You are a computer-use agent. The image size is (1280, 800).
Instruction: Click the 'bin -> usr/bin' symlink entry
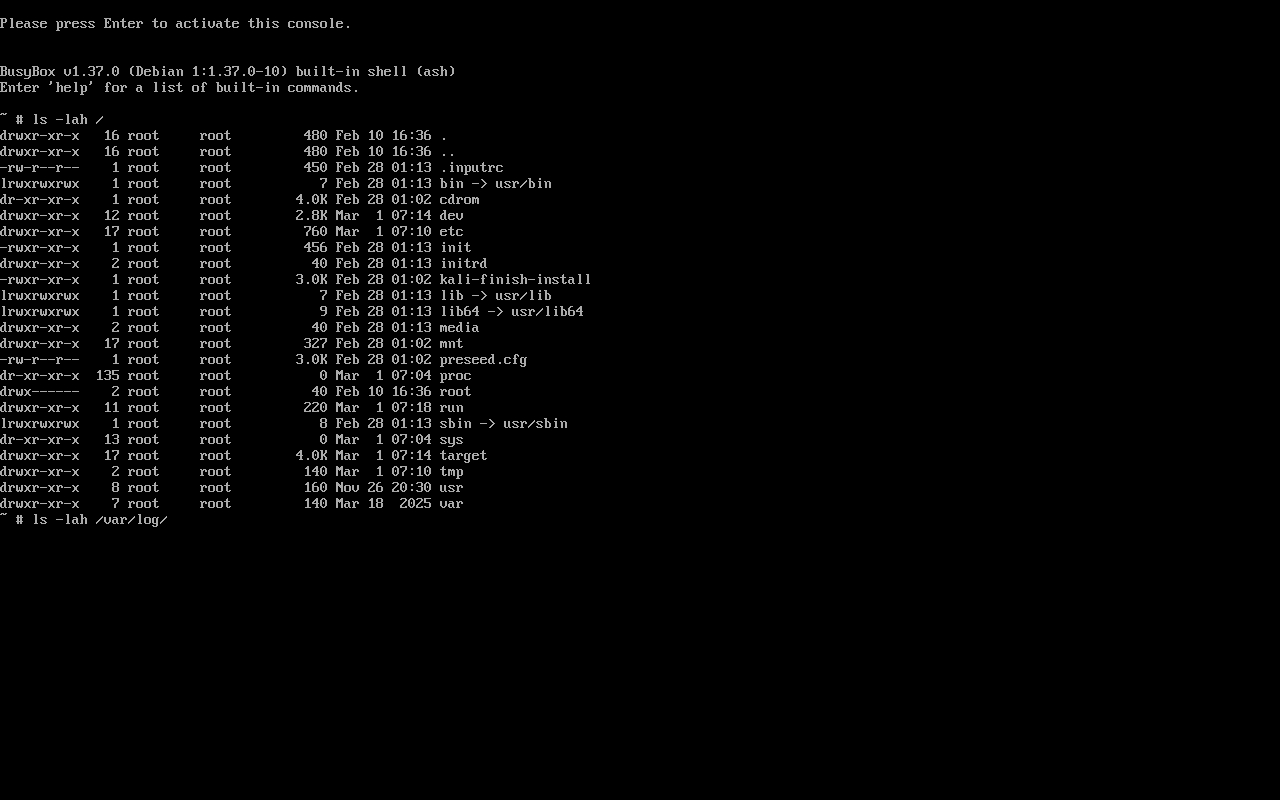(x=495, y=184)
